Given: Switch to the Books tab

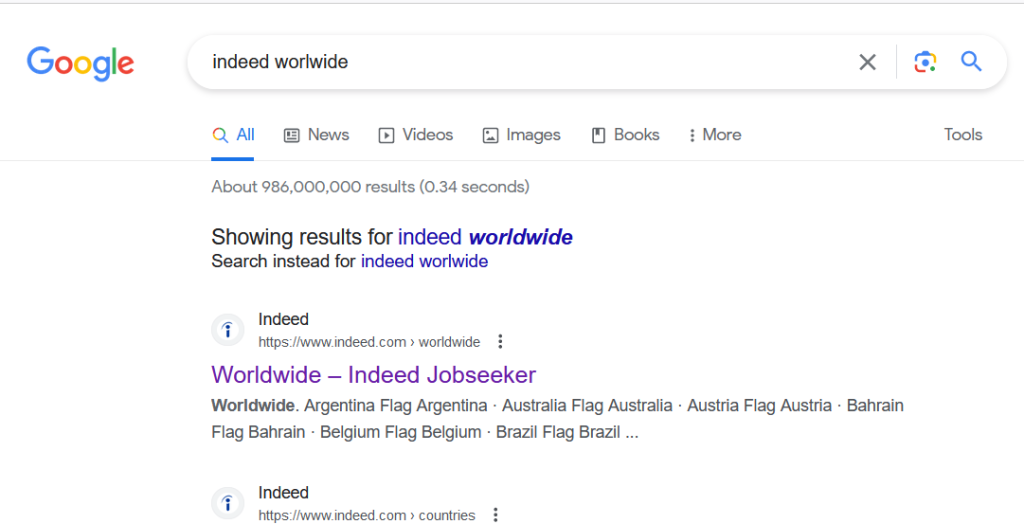Looking at the screenshot, I should 626,135.
